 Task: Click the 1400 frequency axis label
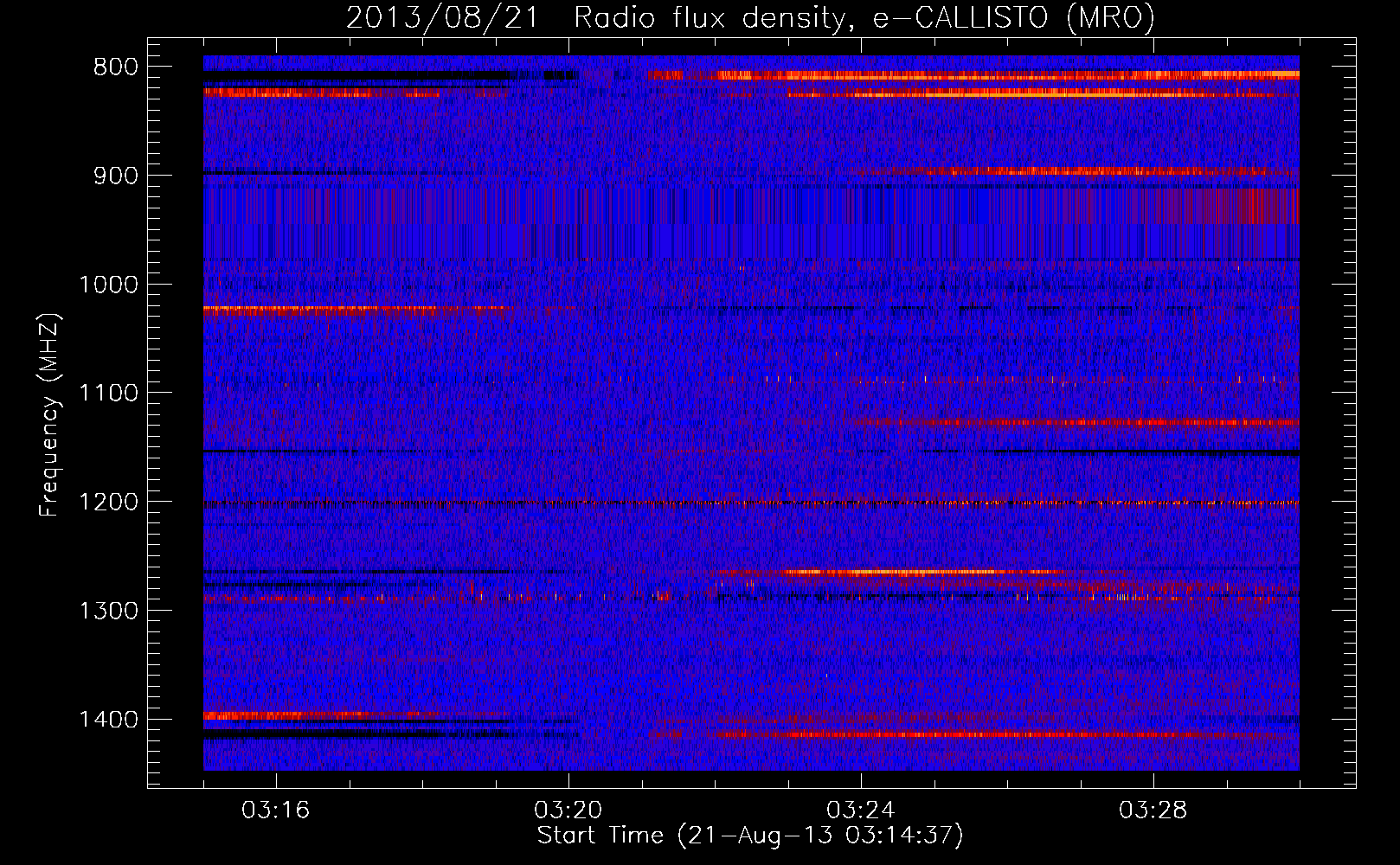[108, 720]
